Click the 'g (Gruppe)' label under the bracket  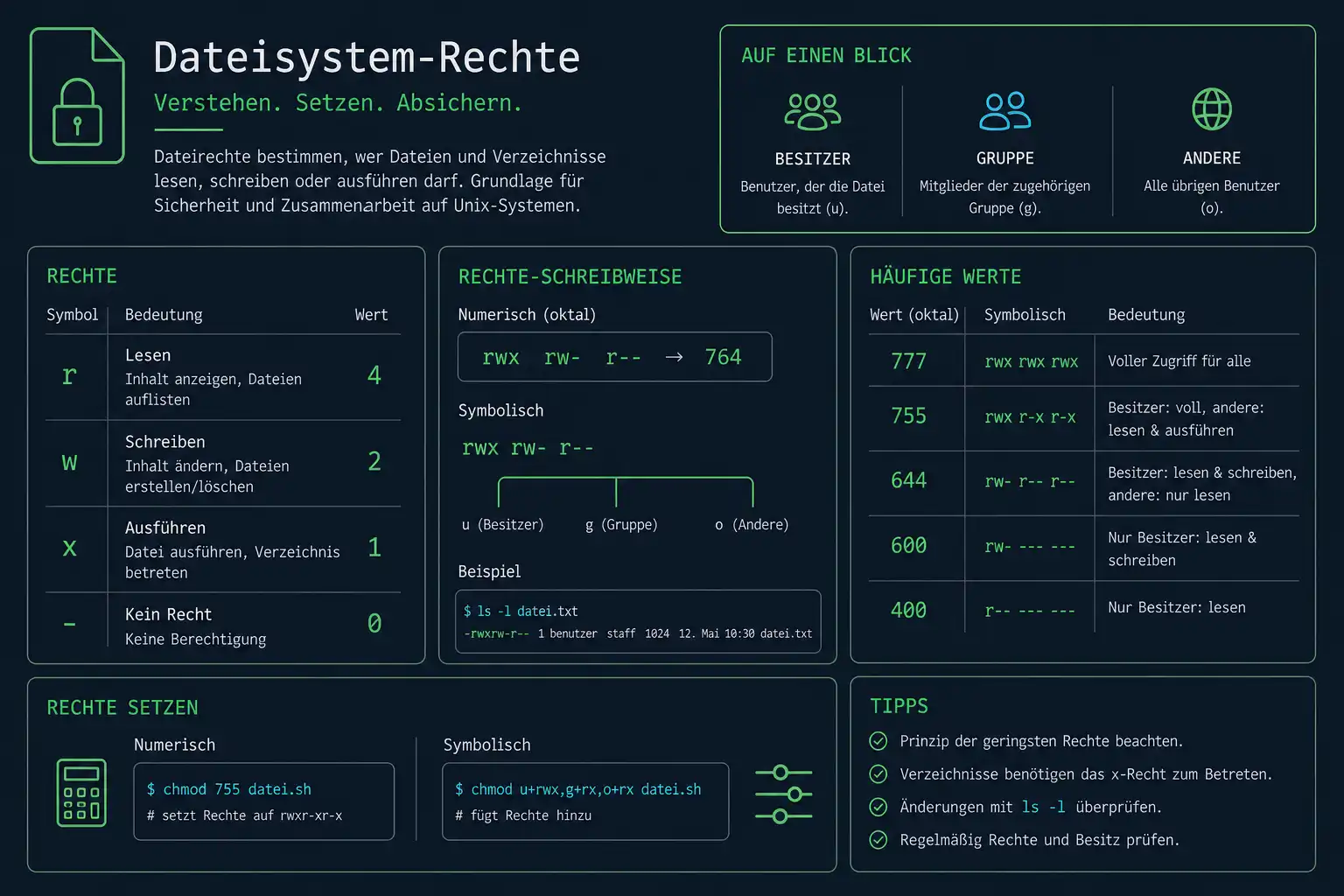[x=621, y=524]
